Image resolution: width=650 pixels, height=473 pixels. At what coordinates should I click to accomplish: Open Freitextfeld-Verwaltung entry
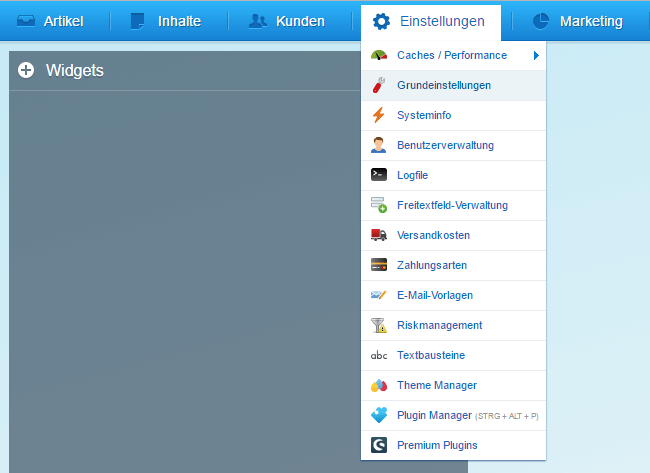click(x=454, y=206)
